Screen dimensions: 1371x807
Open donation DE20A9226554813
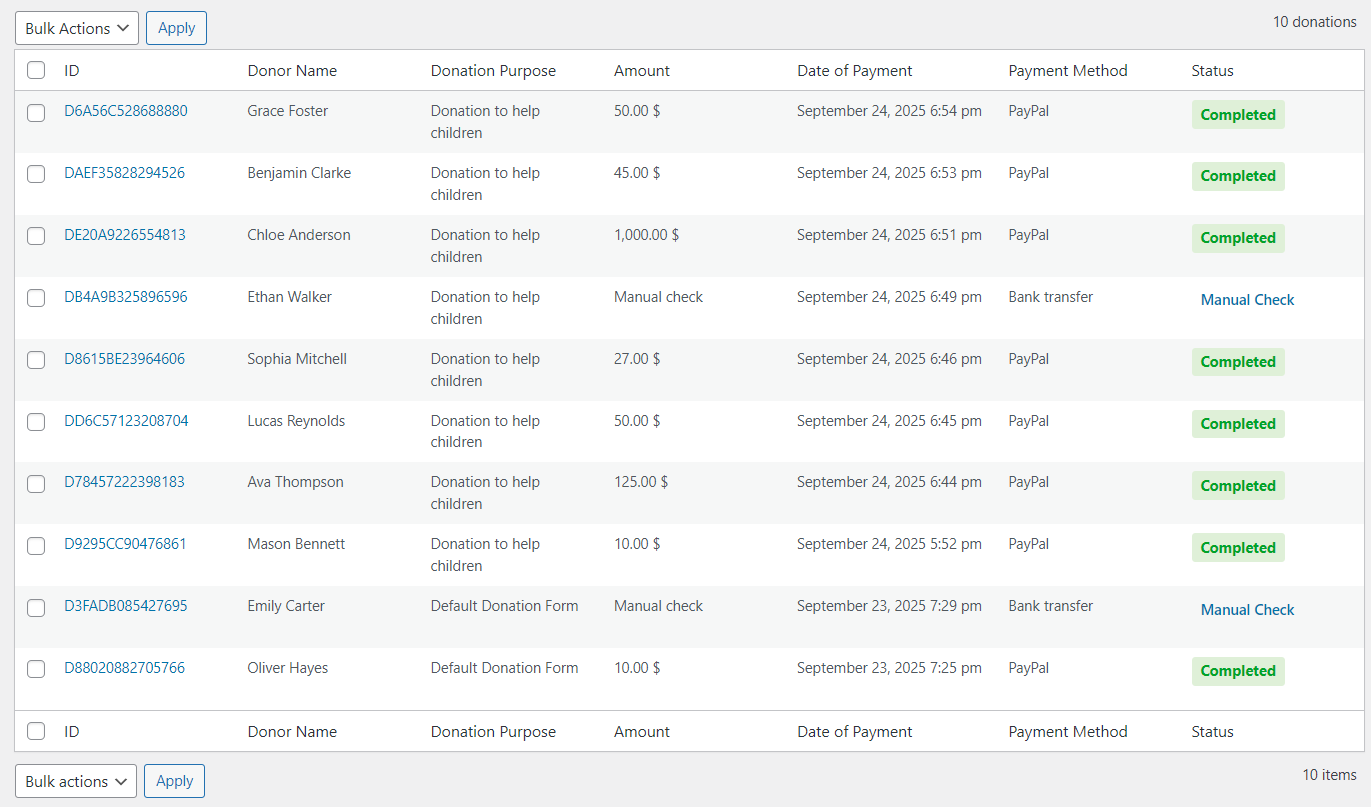pos(123,235)
